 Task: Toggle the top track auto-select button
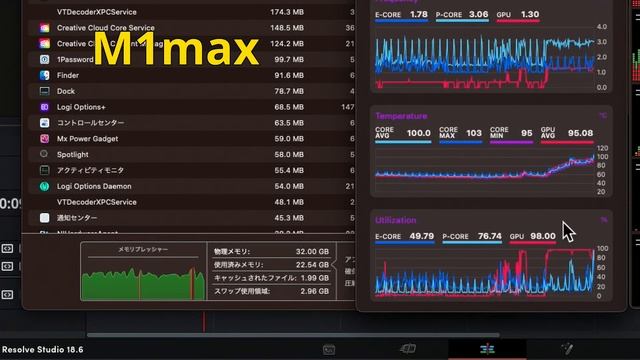7,248
